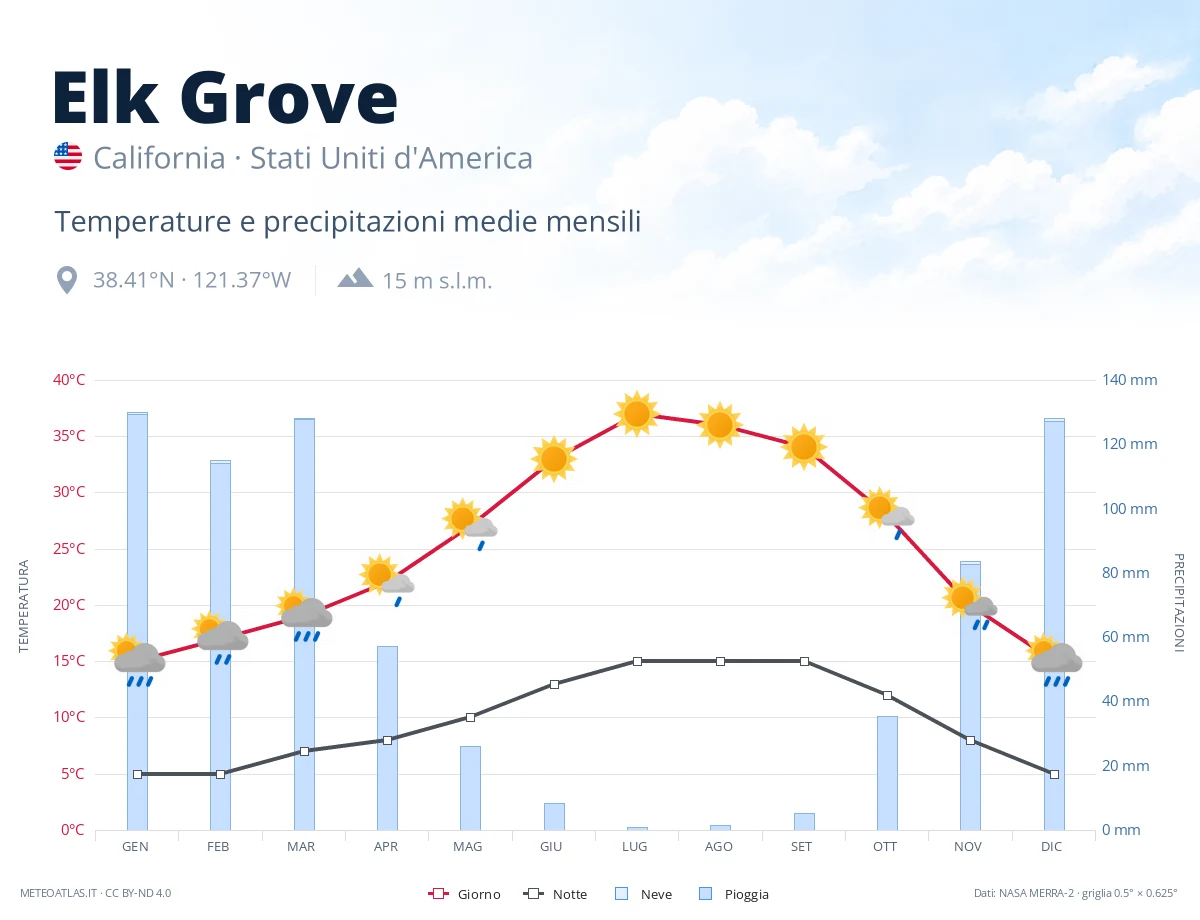Click the DIC night temperature marker
Screen dimensions: 1200x920
(x=1054, y=774)
